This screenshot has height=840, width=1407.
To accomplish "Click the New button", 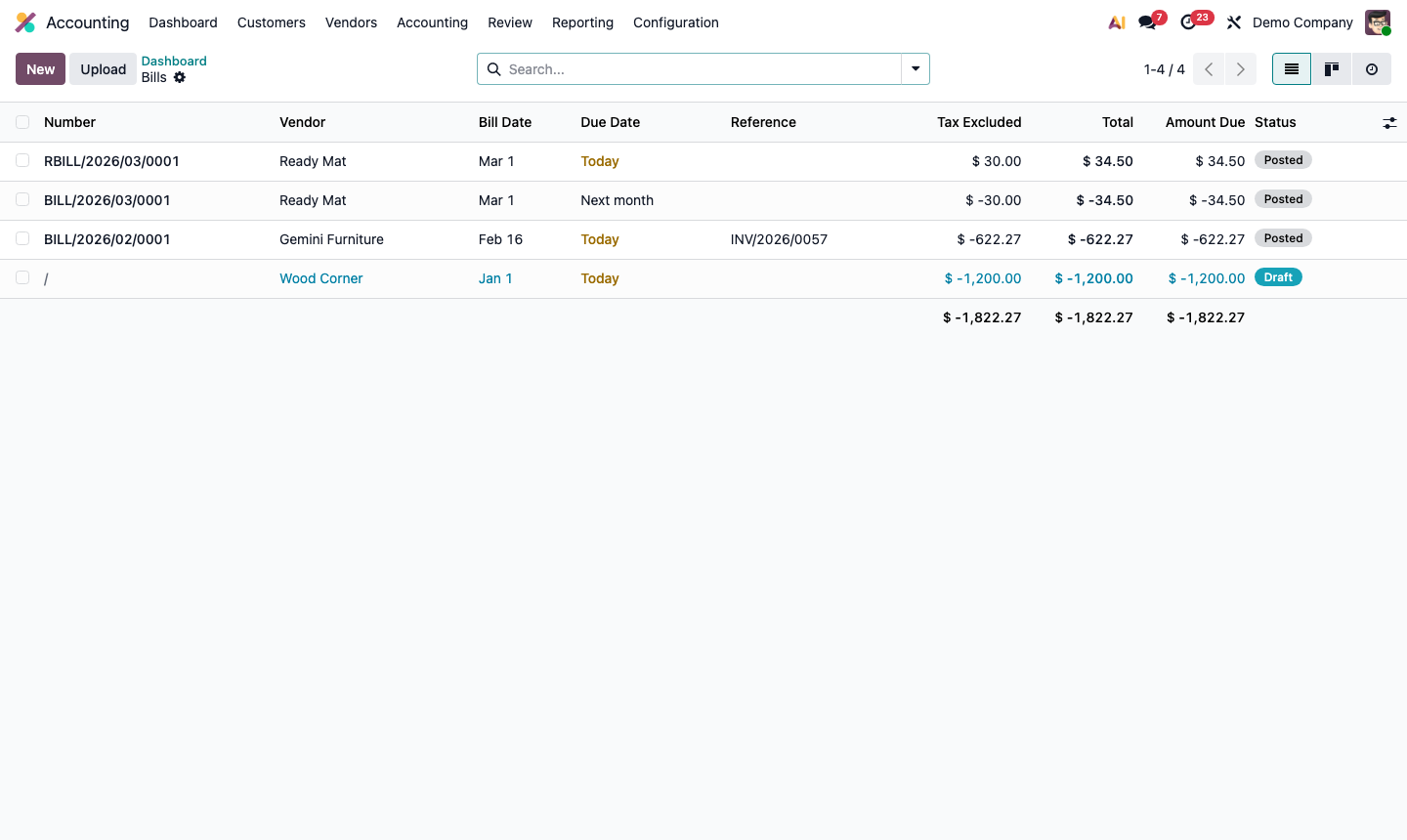I will (x=39, y=68).
